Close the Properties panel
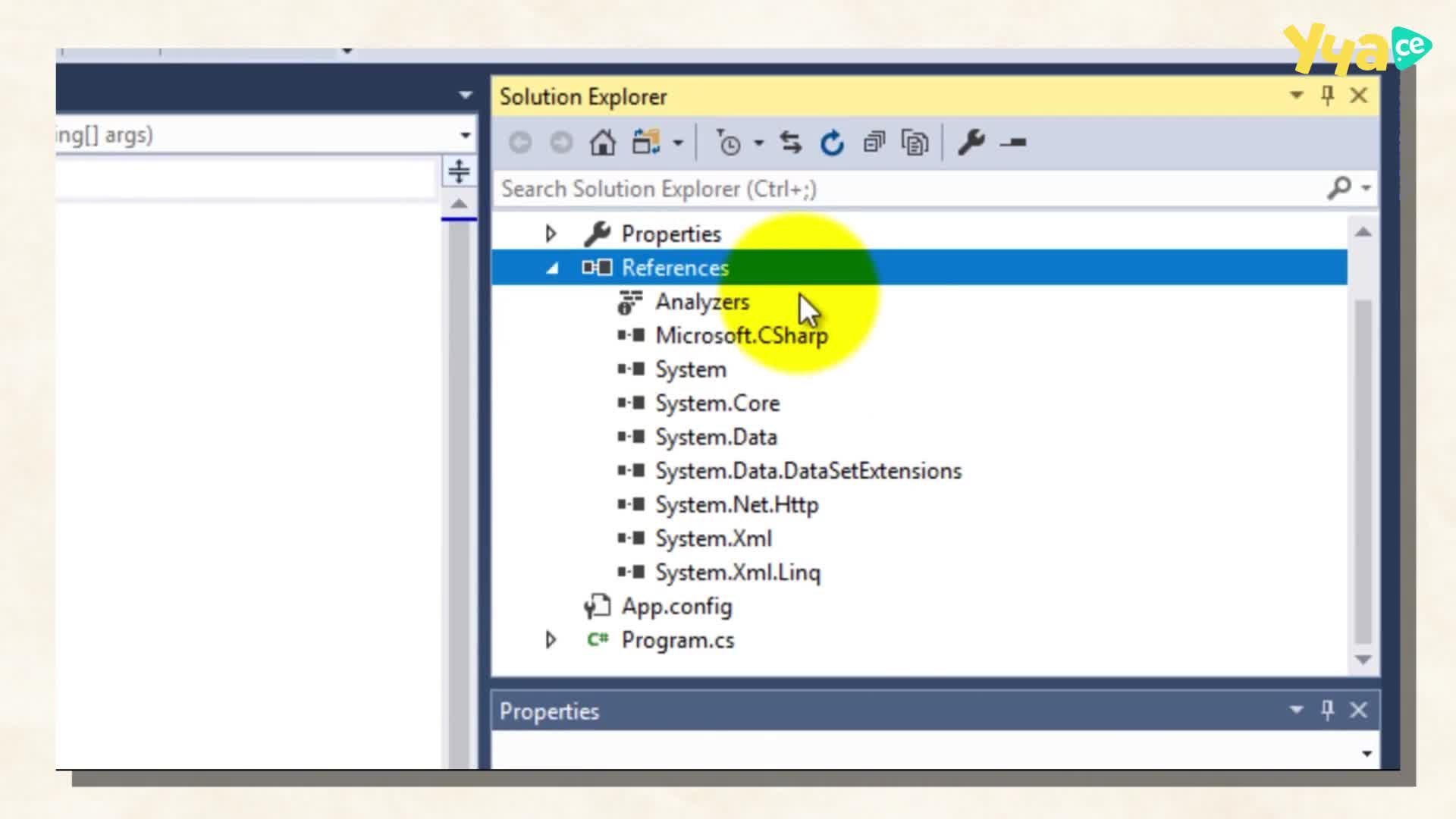Image resolution: width=1456 pixels, height=819 pixels. pos(1359,710)
